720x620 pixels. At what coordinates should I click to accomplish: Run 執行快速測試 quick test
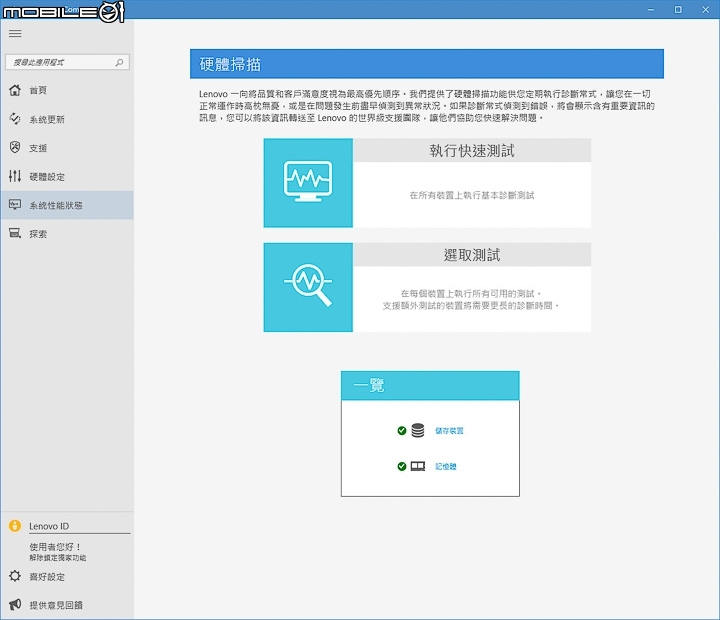click(x=472, y=150)
